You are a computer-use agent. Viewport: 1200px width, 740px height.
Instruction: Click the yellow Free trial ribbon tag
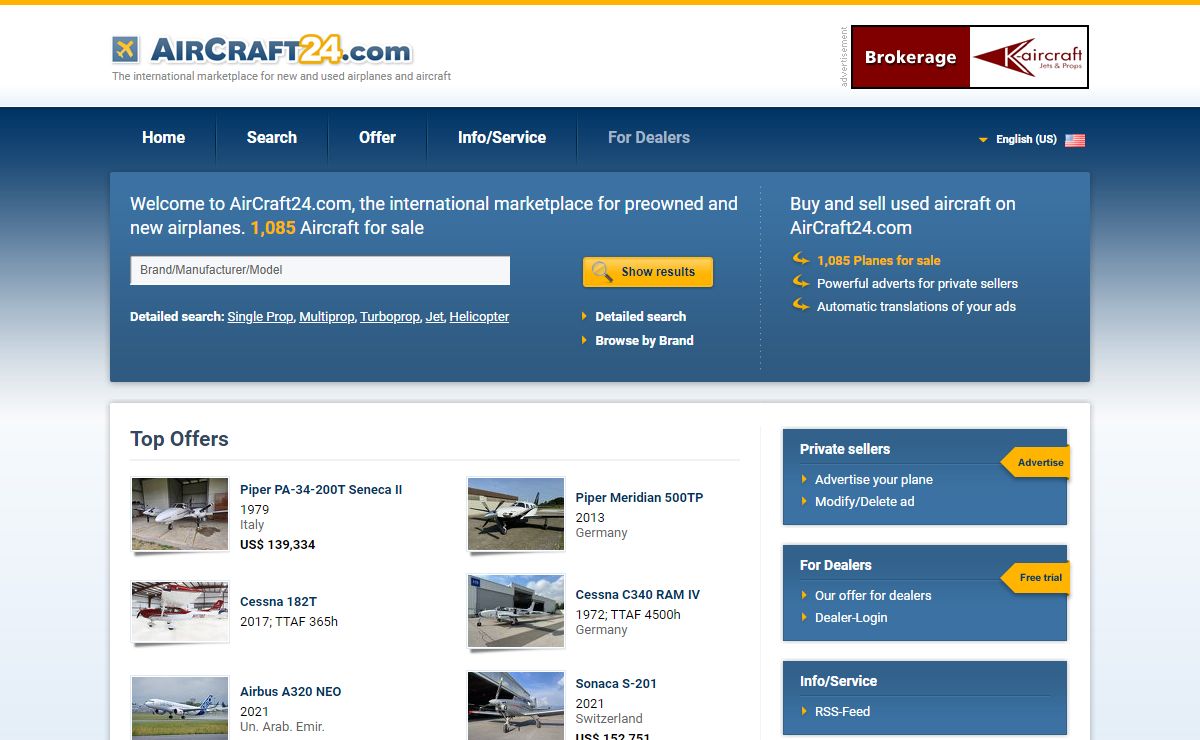coord(1036,578)
